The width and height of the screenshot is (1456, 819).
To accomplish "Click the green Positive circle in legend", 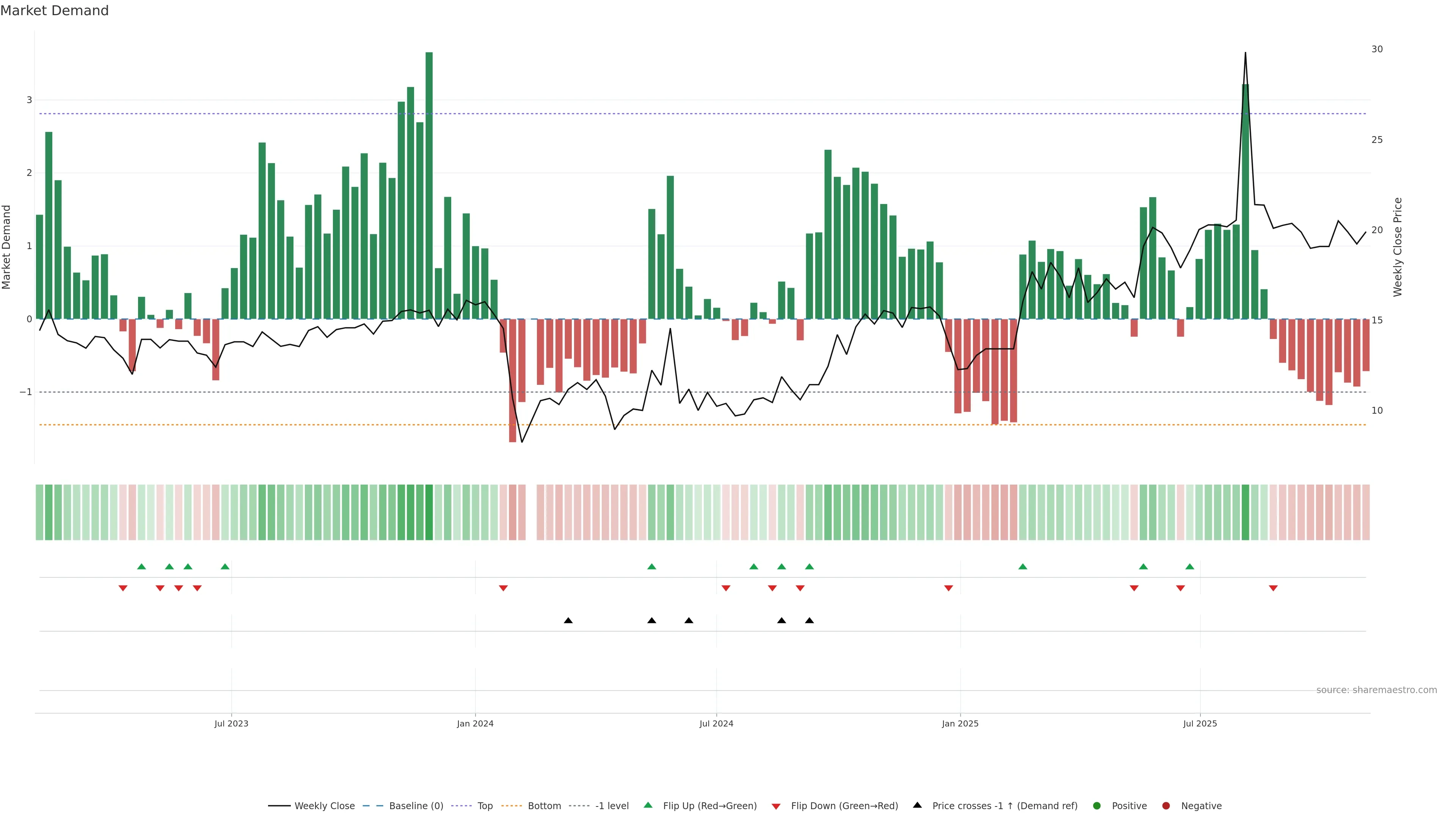I will click(1097, 805).
